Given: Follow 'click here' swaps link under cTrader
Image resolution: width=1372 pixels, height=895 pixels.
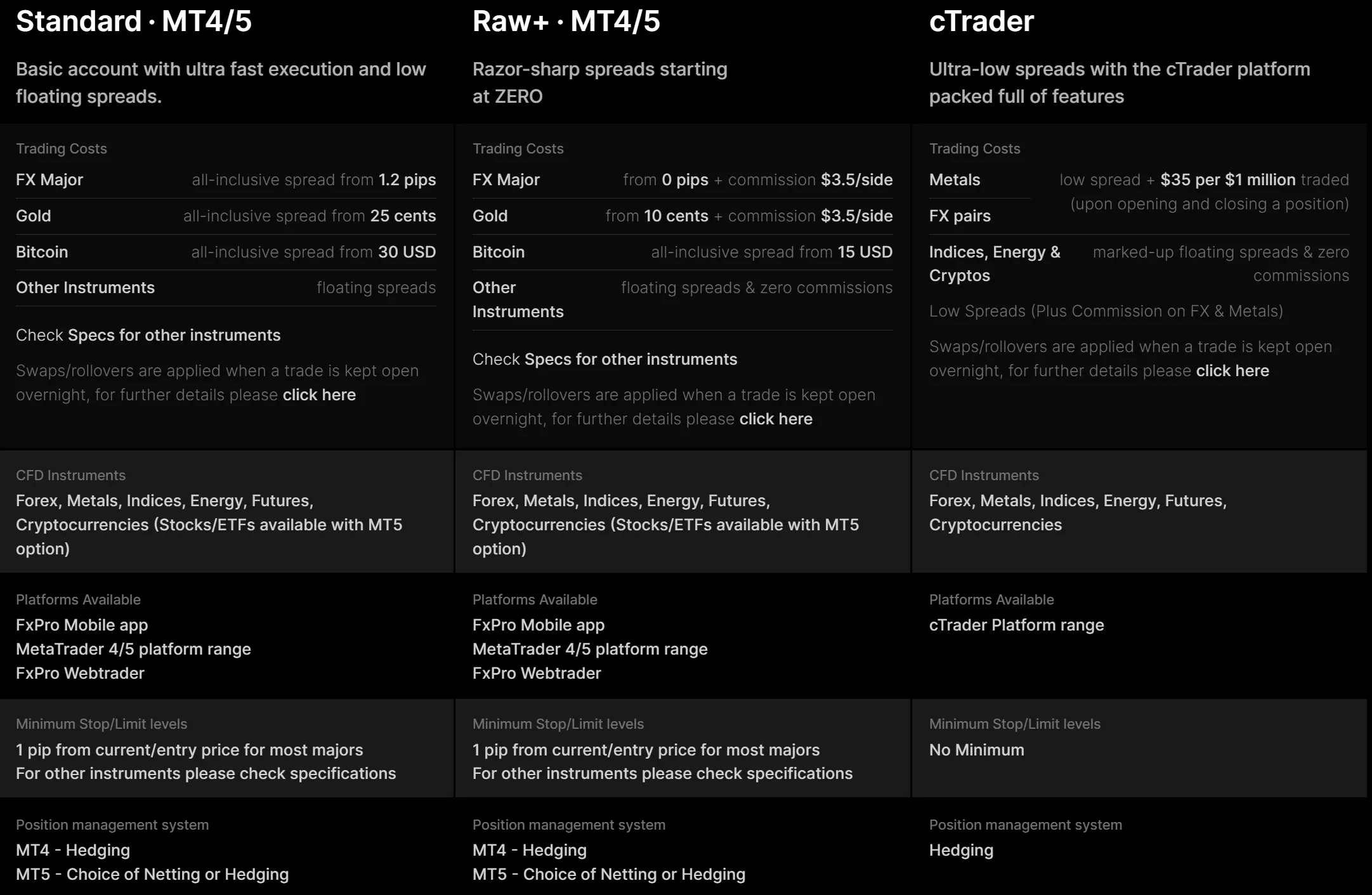Looking at the screenshot, I should (1232, 370).
